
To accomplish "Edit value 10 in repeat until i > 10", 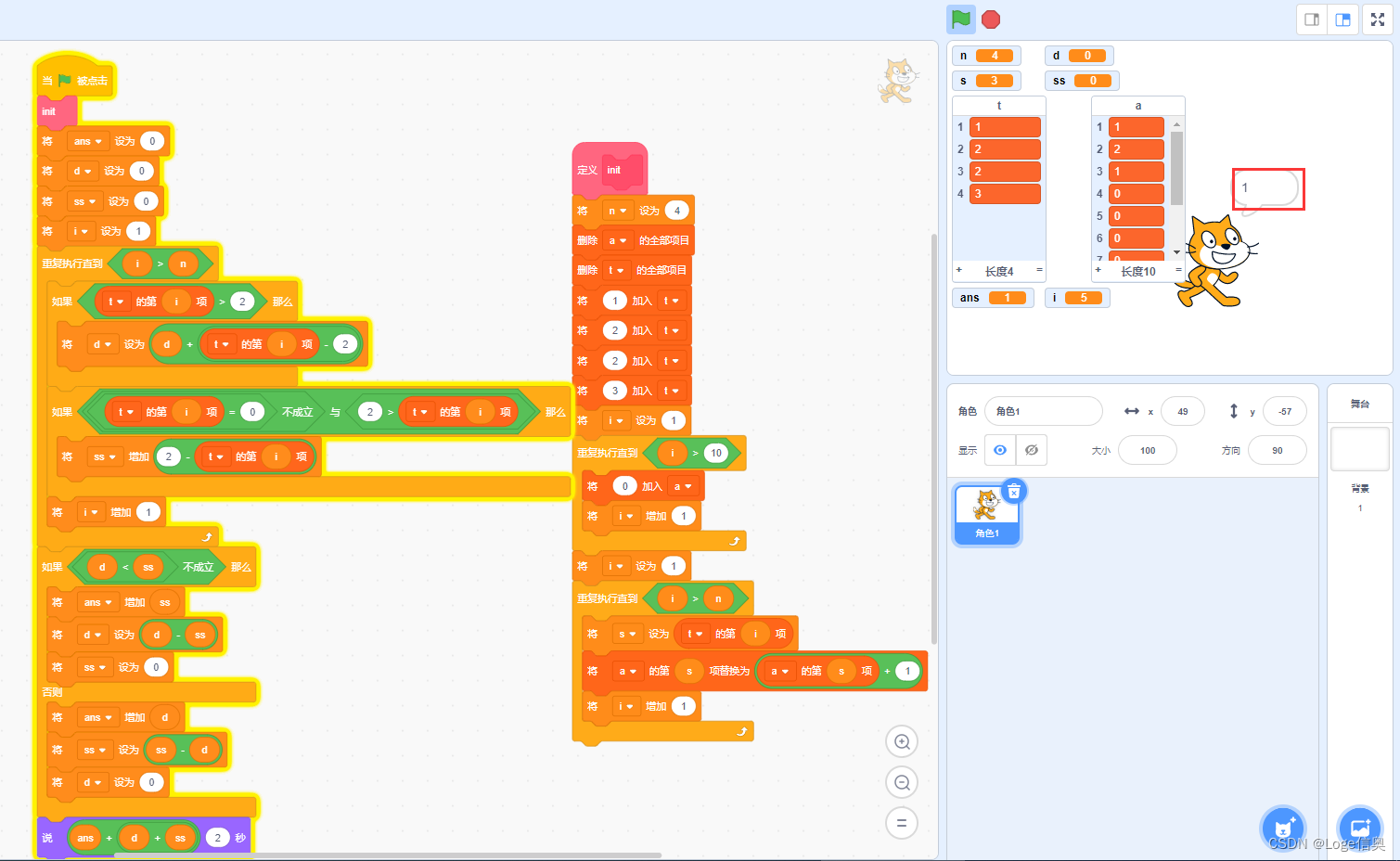I will [715, 453].
